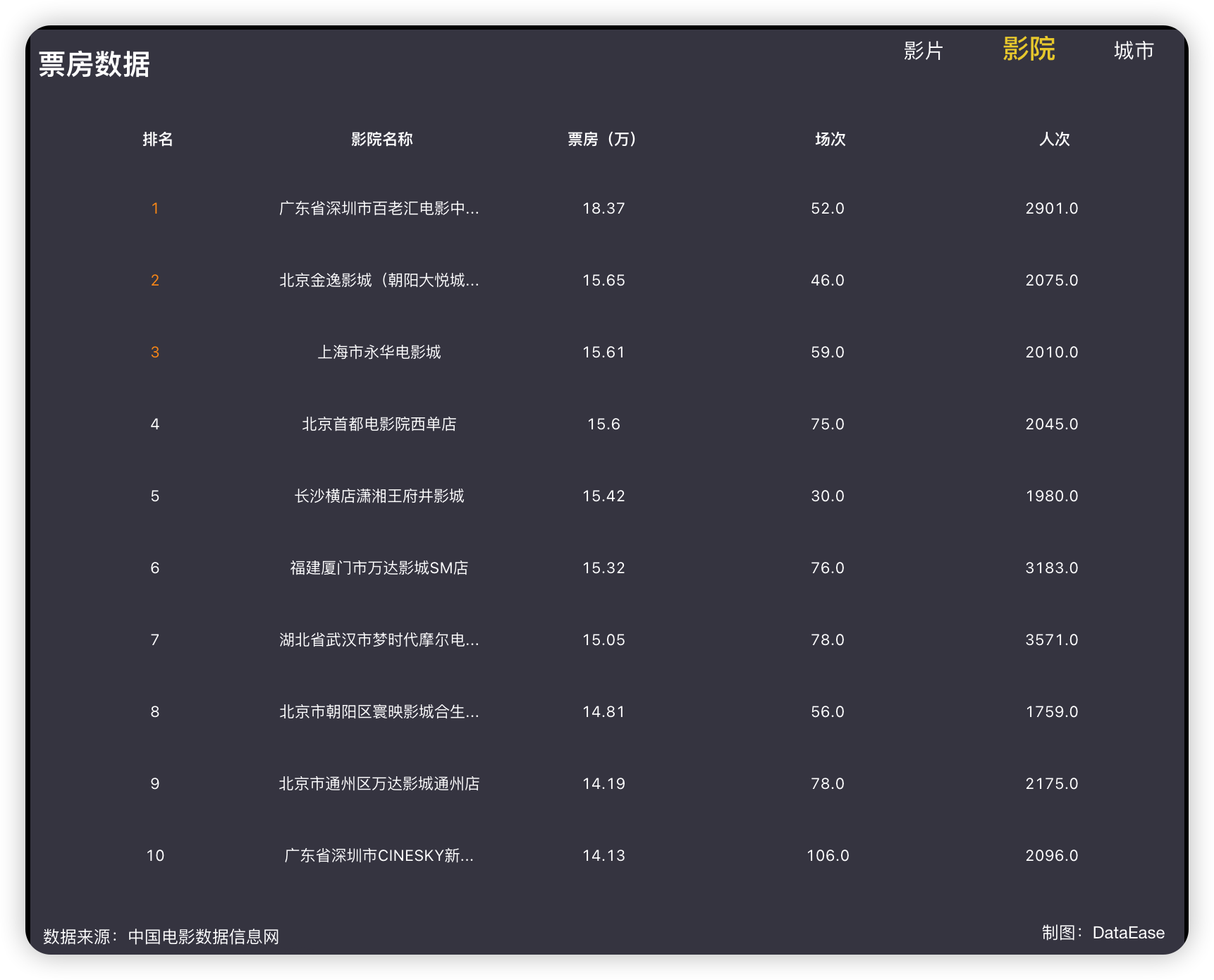The width and height of the screenshot is (1214, 980).
Task: Select box office value 15.05
Action: coord(603,640)
